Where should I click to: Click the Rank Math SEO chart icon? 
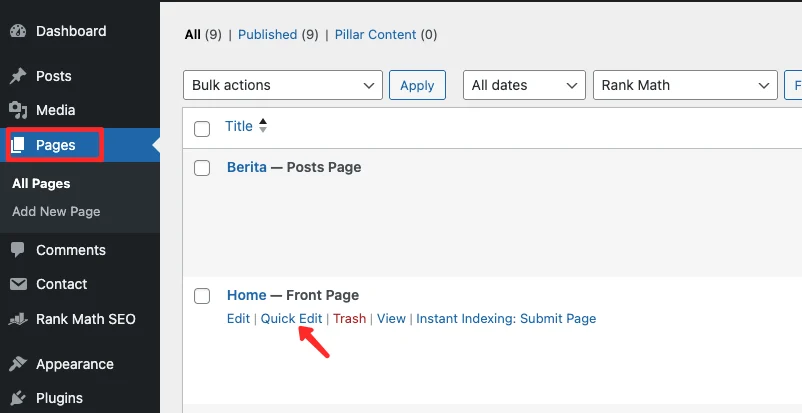coord(18,319)
